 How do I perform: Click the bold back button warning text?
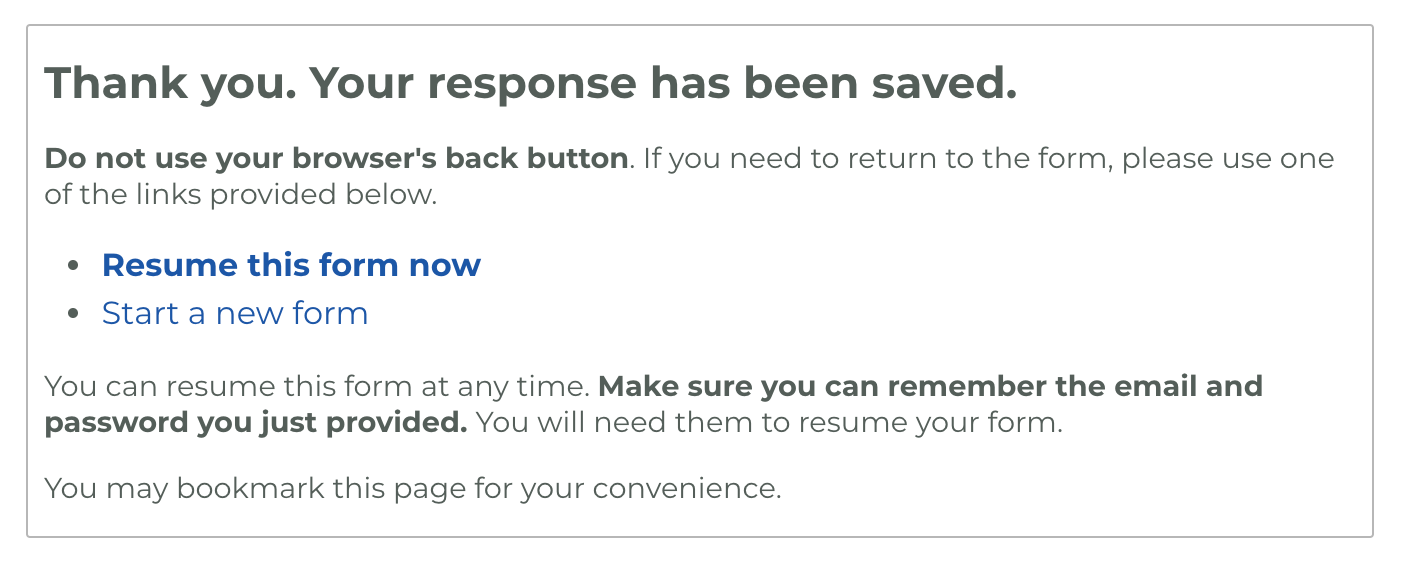(337, 158)
